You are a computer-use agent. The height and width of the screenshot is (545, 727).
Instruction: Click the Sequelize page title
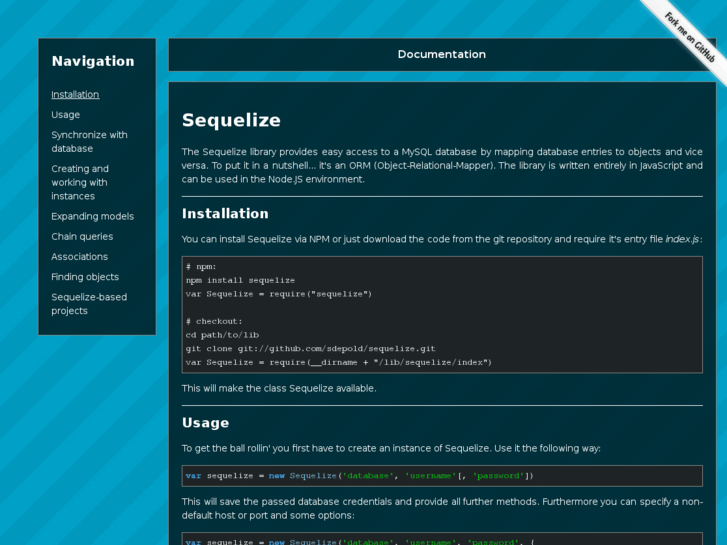[231, 120]
